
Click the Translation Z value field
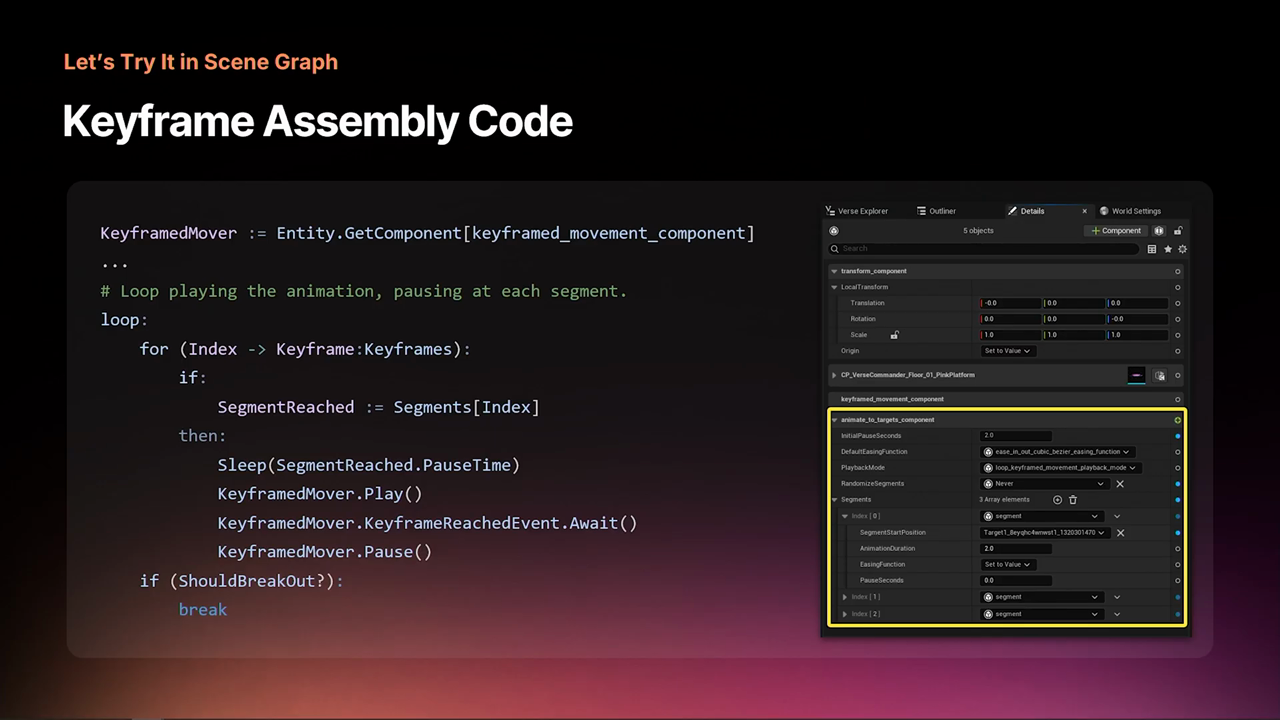coord(1137,303)
